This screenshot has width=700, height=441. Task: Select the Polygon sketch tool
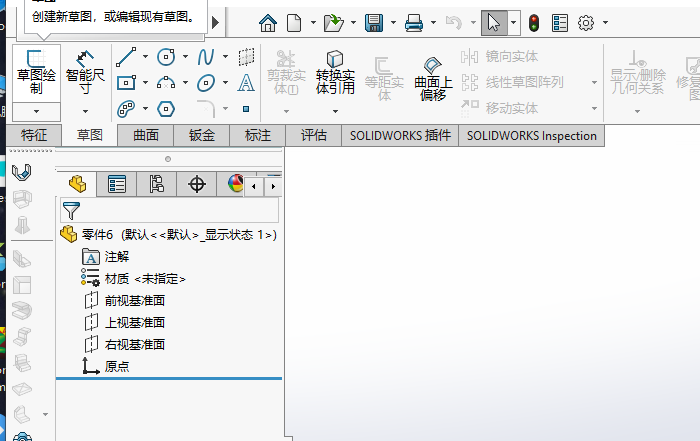(166, 109)
